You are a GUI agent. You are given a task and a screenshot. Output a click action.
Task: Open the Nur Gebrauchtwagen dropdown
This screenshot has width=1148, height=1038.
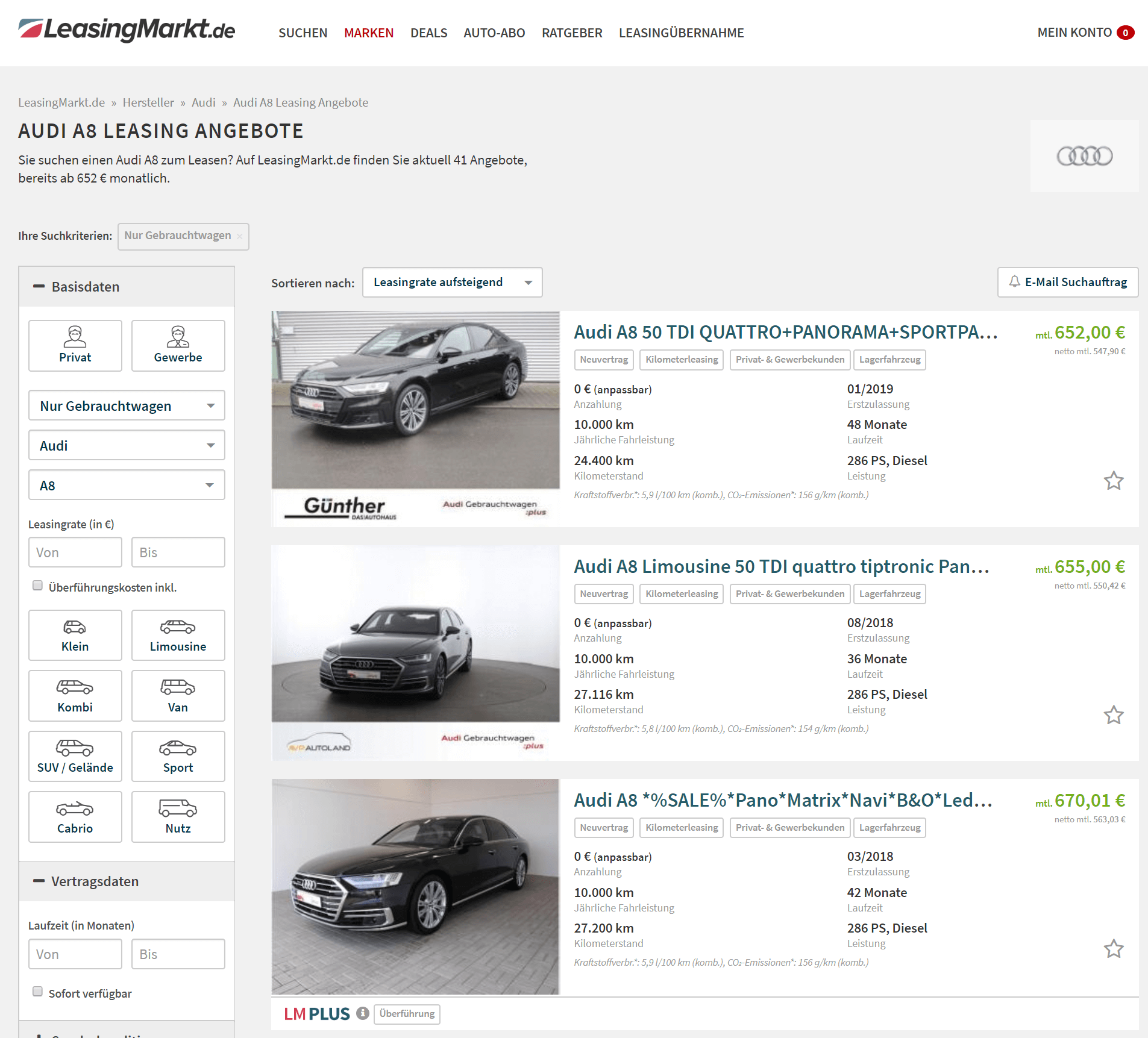pos(127,405)
